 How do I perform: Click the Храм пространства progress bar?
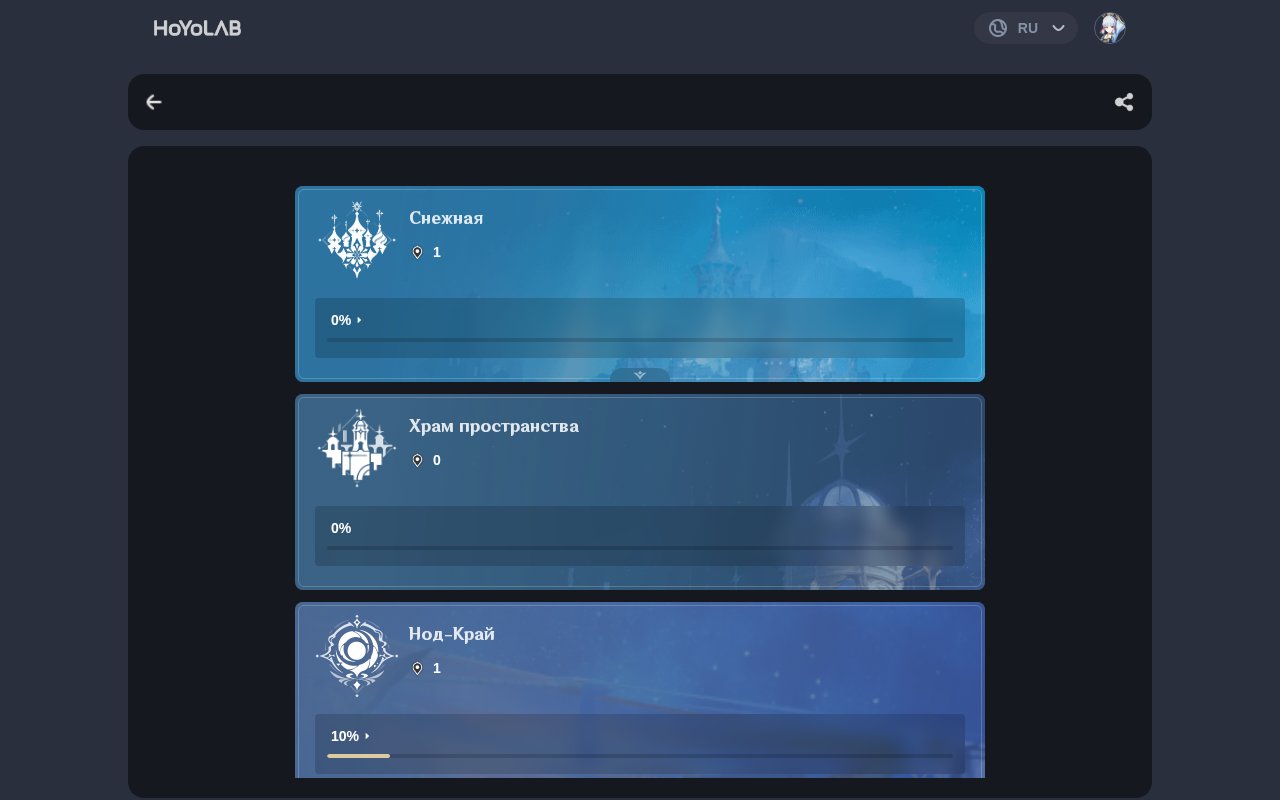tap(640, 548)
